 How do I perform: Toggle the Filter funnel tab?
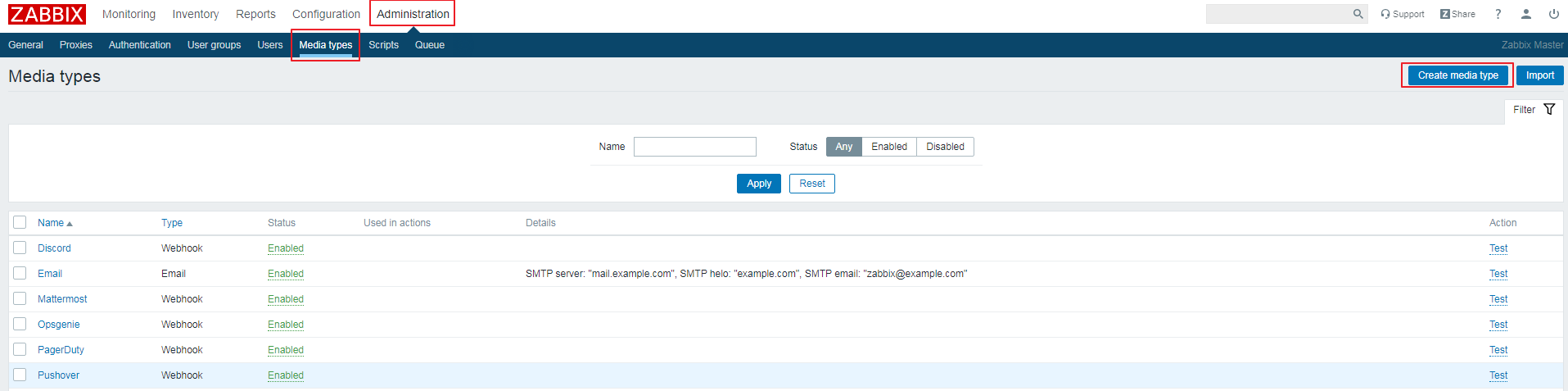[1534, 110]
